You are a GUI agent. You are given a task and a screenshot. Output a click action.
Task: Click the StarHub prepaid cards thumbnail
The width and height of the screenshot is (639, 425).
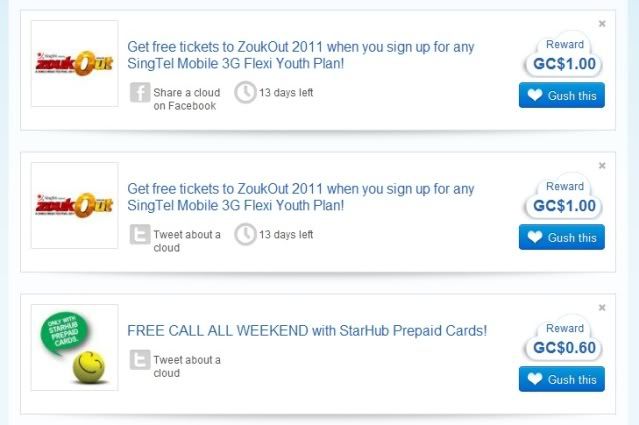pos(75,347)
